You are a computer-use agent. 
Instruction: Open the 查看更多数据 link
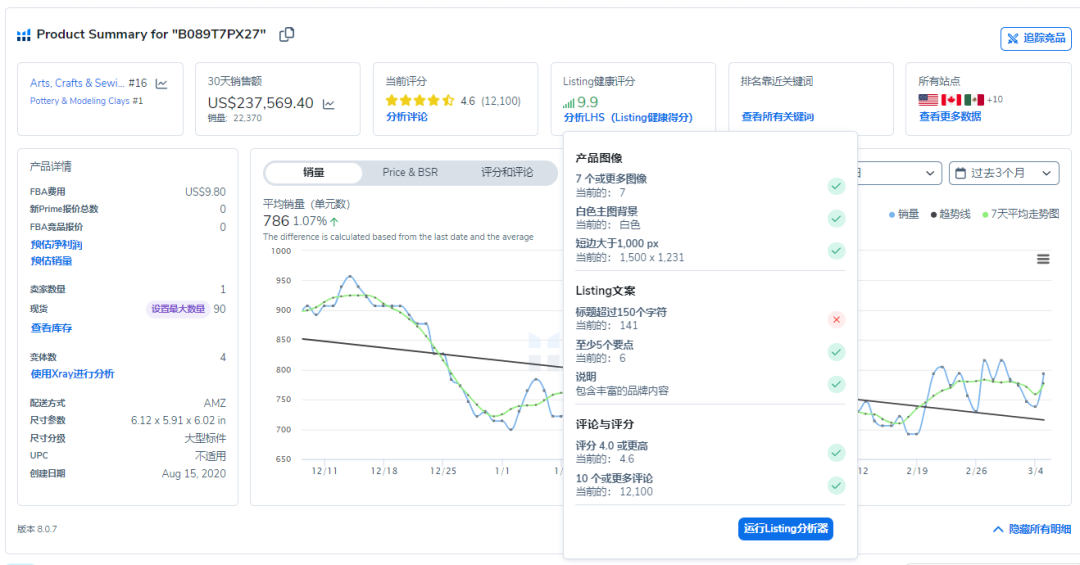[x=951, y=116]
